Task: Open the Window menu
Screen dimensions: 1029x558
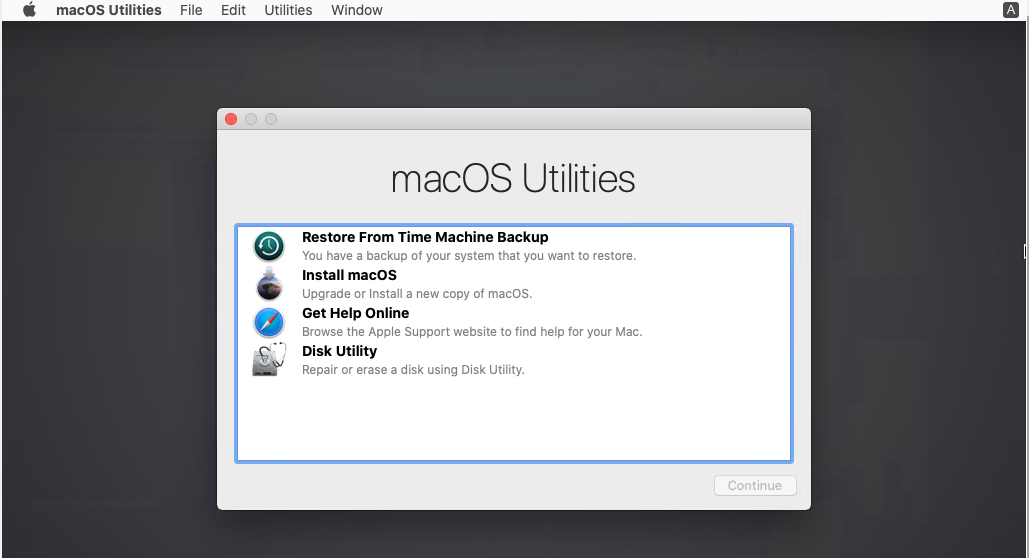Action: (356, 10)
